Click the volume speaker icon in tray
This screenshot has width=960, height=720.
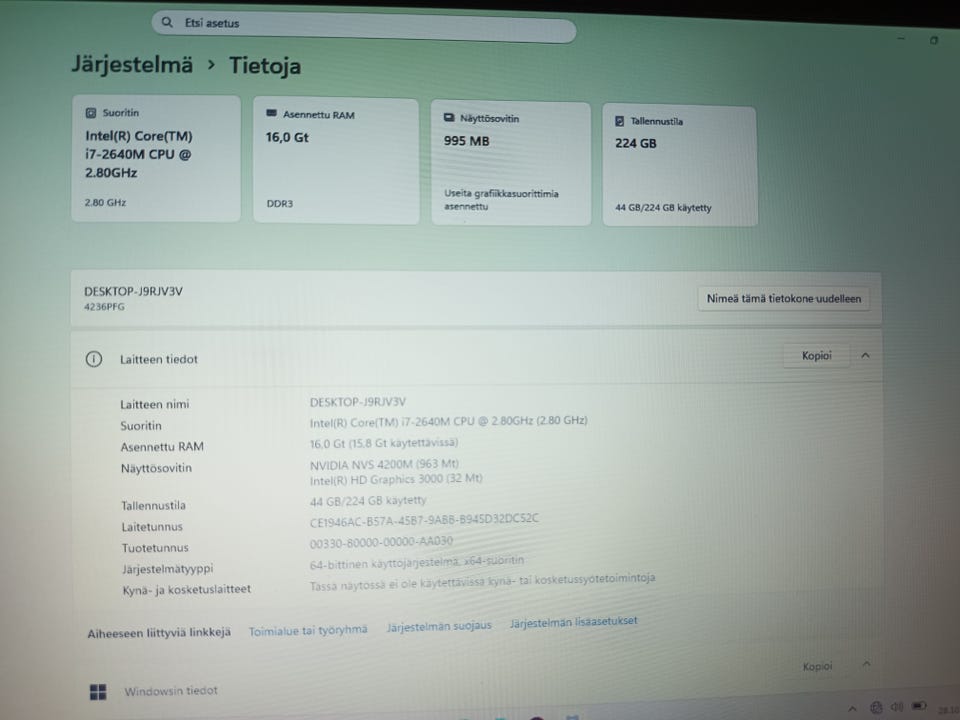click(x=897, y=707)
